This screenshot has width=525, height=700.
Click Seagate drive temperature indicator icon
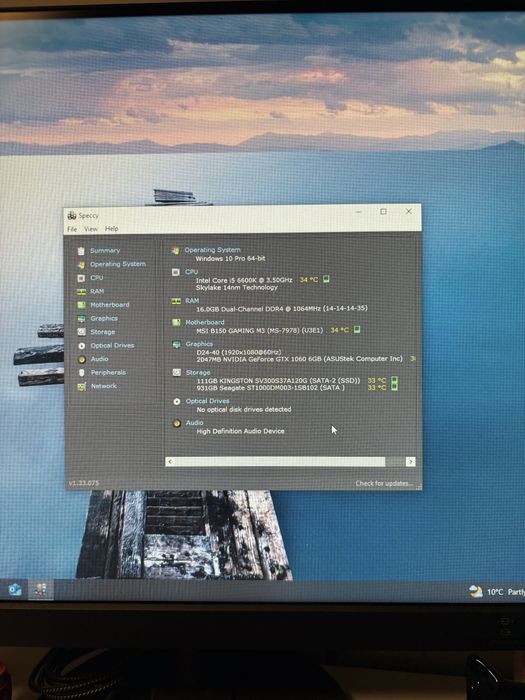pyautogui.click(x=394, y=387)
